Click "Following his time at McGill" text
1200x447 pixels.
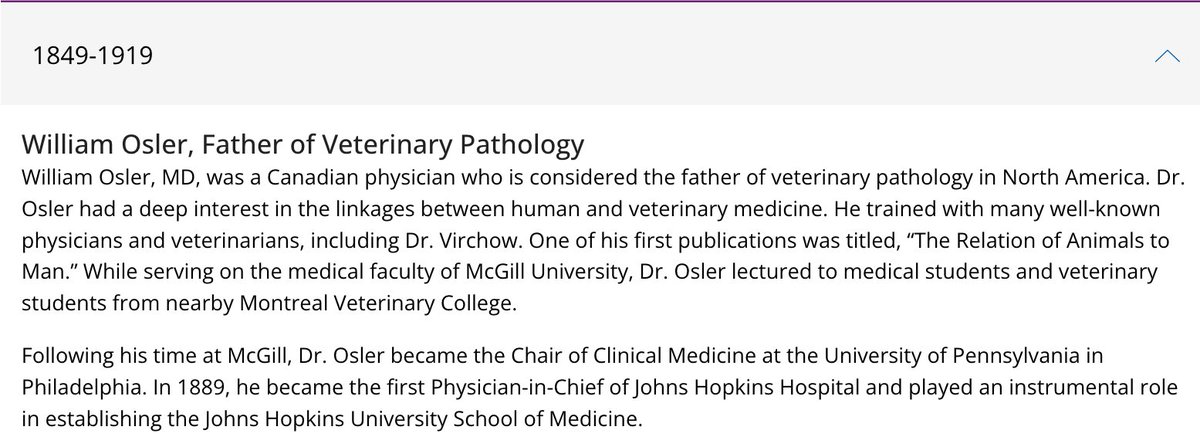137,357
